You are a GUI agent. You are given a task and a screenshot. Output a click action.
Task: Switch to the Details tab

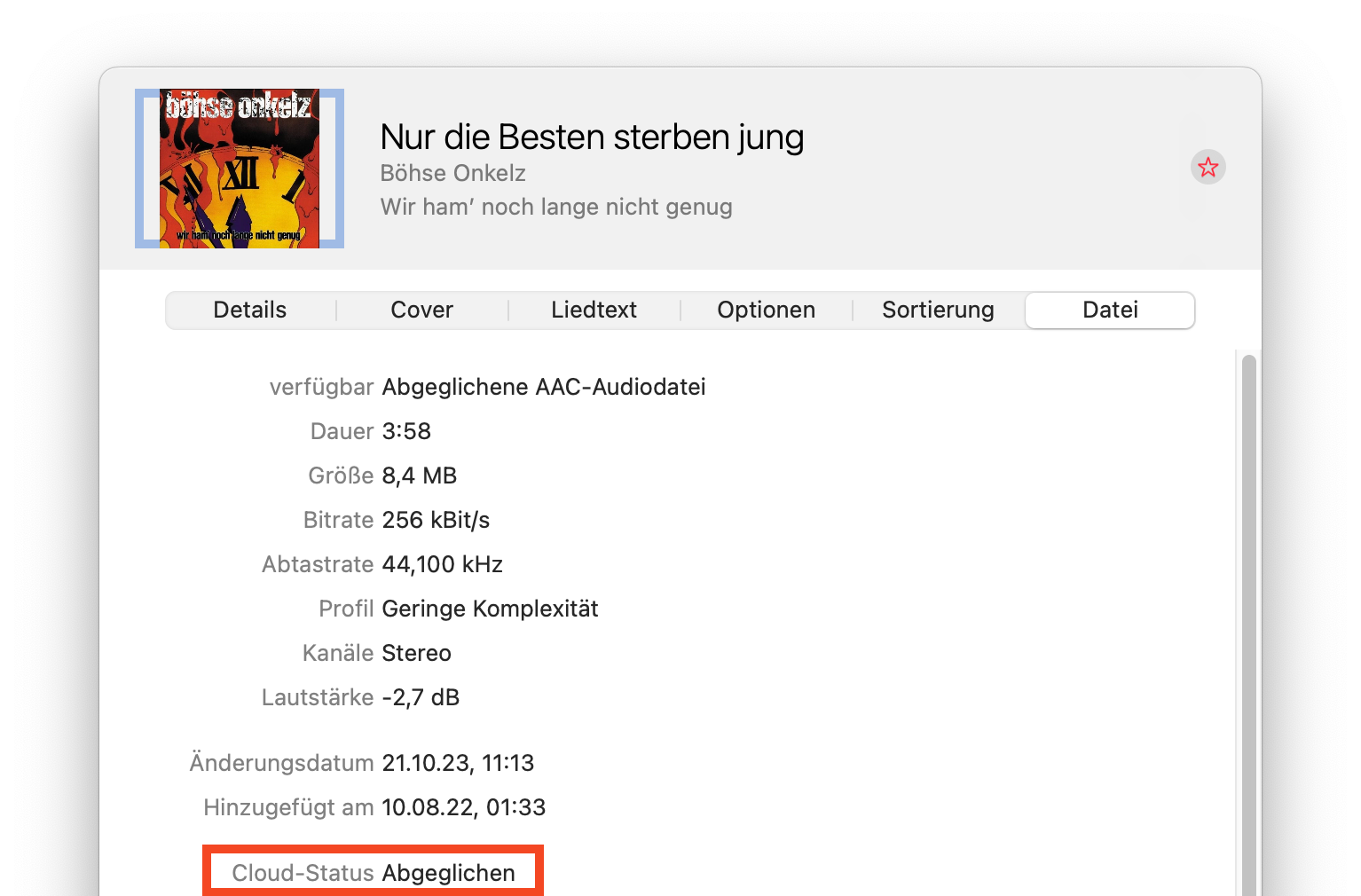point(250,310)
